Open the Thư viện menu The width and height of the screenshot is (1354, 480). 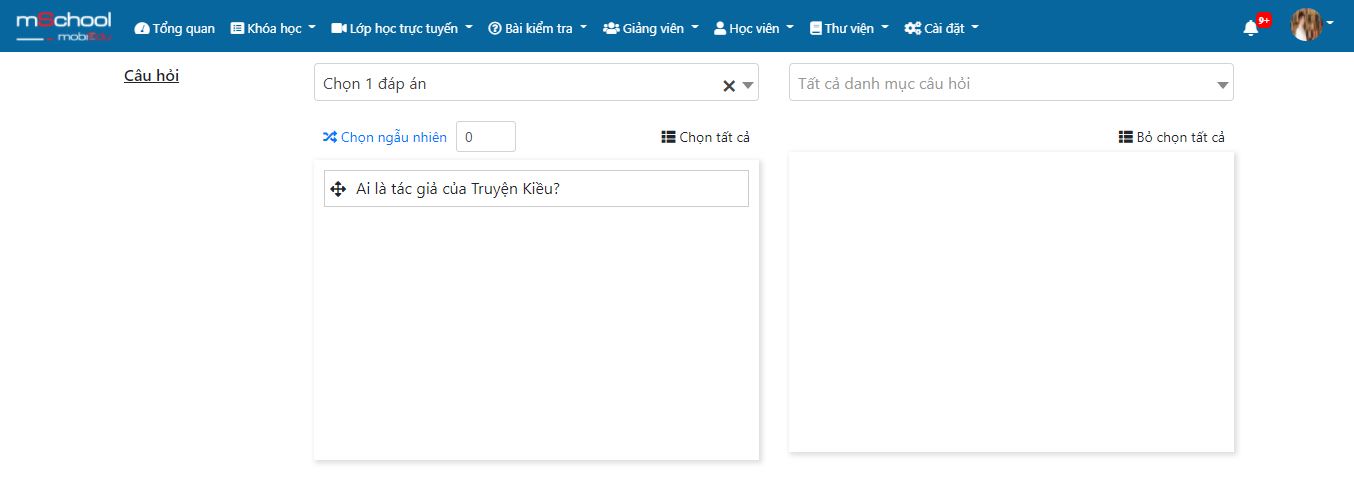849,28
